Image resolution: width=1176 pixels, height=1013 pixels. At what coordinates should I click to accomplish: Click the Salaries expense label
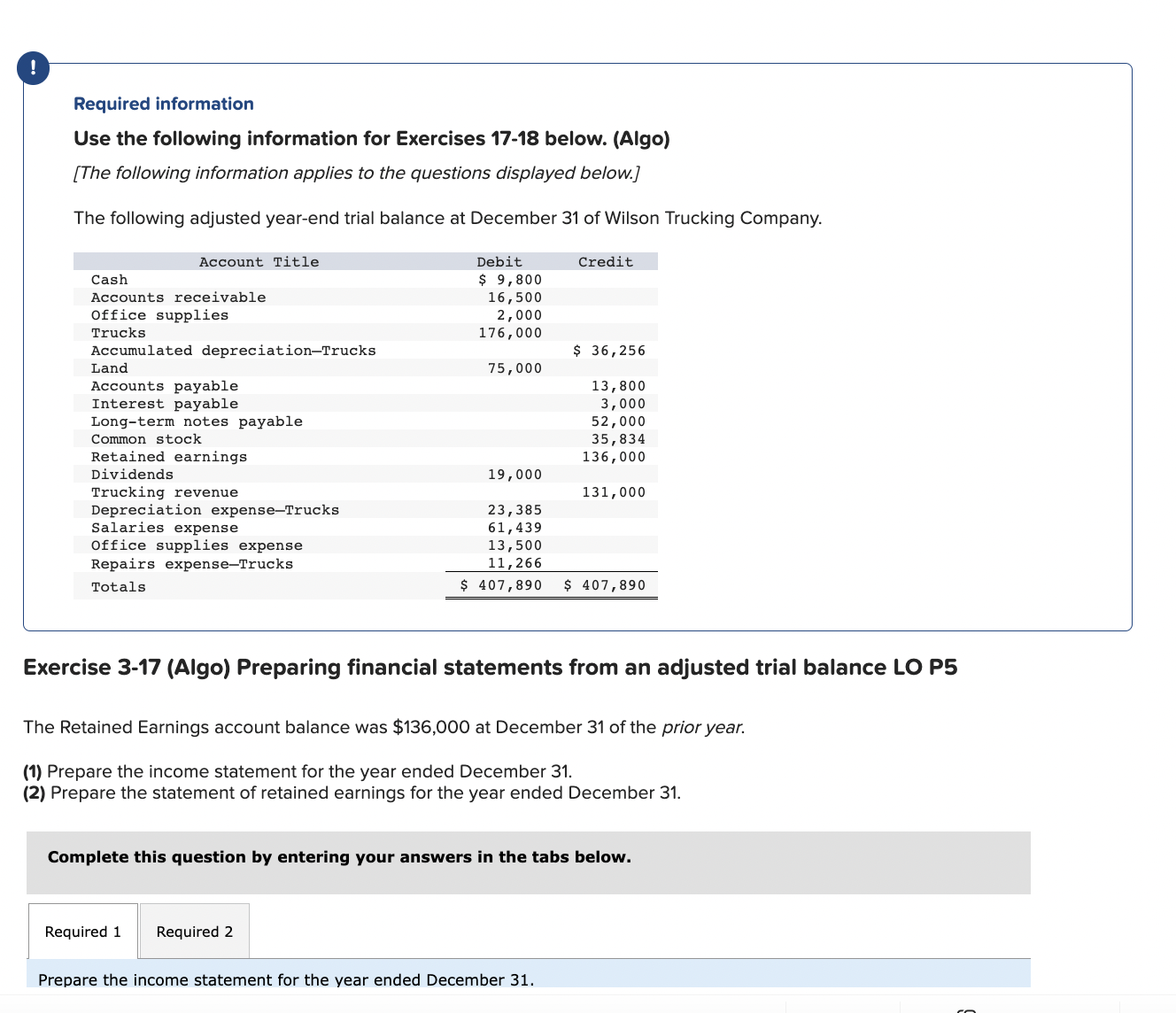165,528
